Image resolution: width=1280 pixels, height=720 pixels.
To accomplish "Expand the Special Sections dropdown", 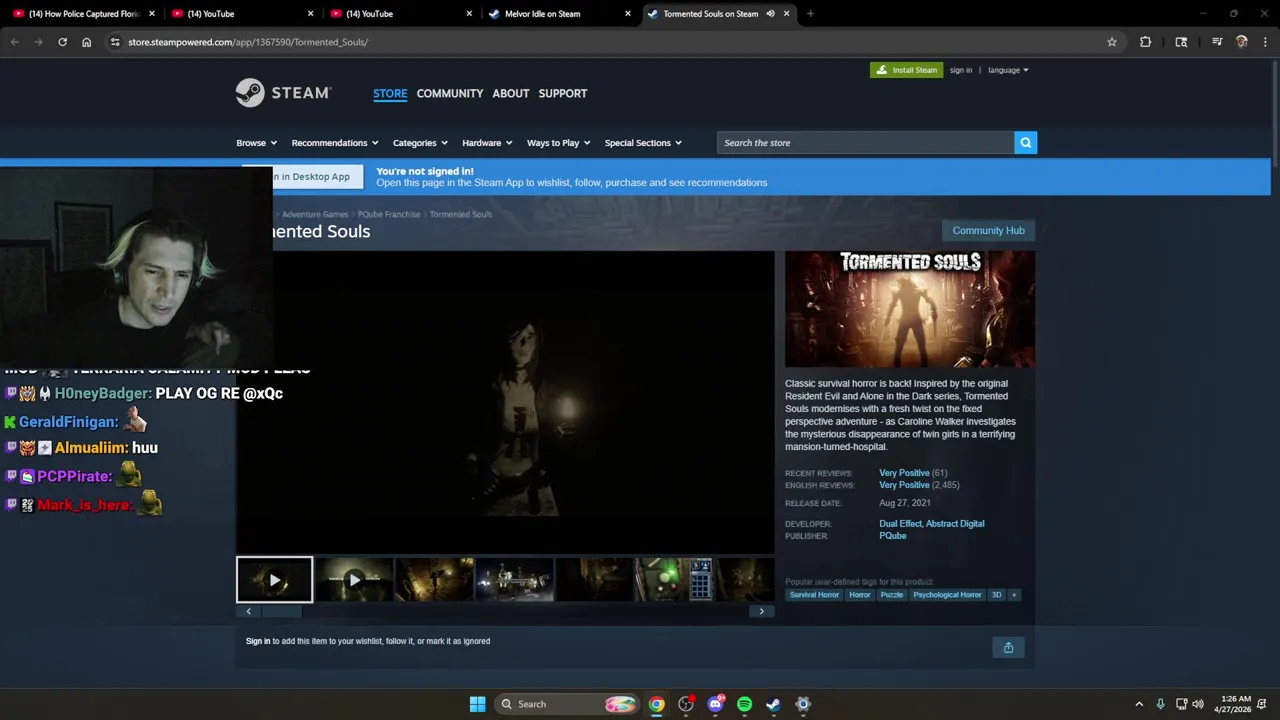I will tap(643, 143).
